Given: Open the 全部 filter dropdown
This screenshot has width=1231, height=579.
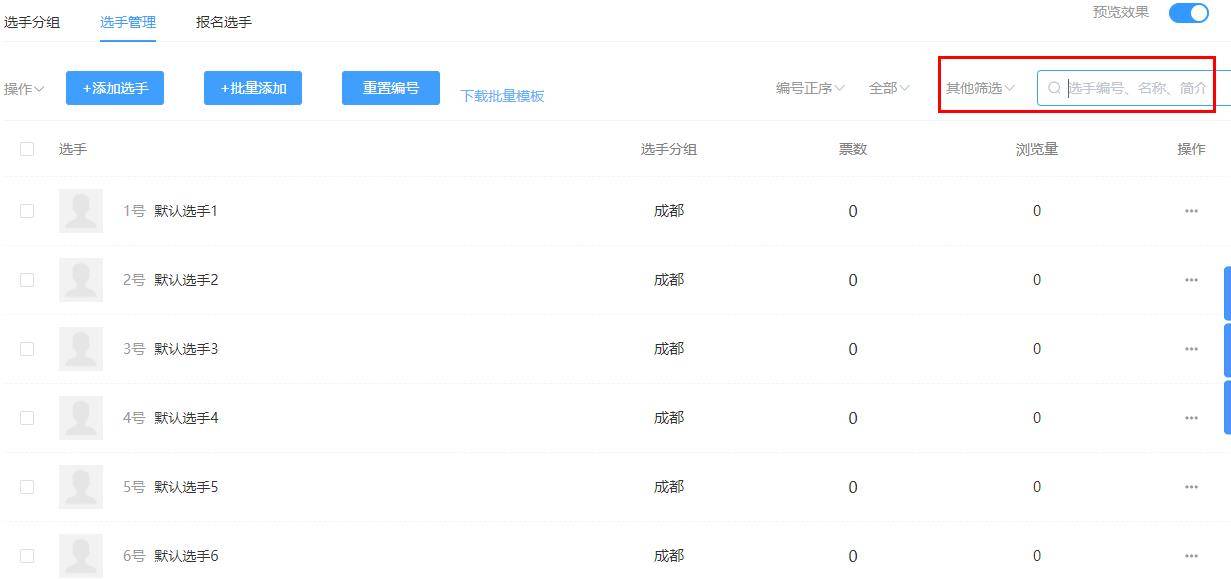Looking at the screenshot, I should (x=889, y=88).
